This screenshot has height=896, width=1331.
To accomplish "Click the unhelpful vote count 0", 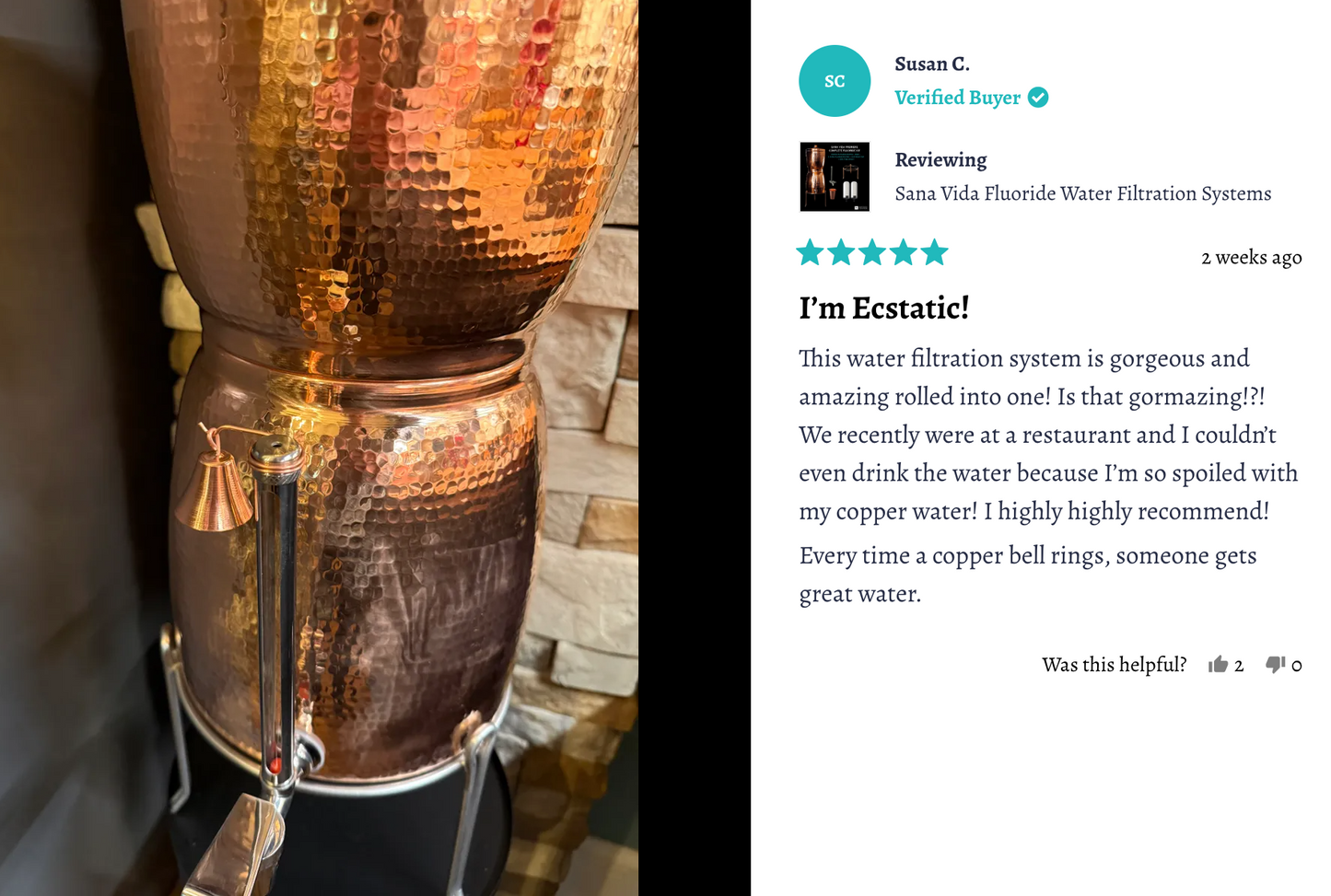I will tap(1296, 666).
